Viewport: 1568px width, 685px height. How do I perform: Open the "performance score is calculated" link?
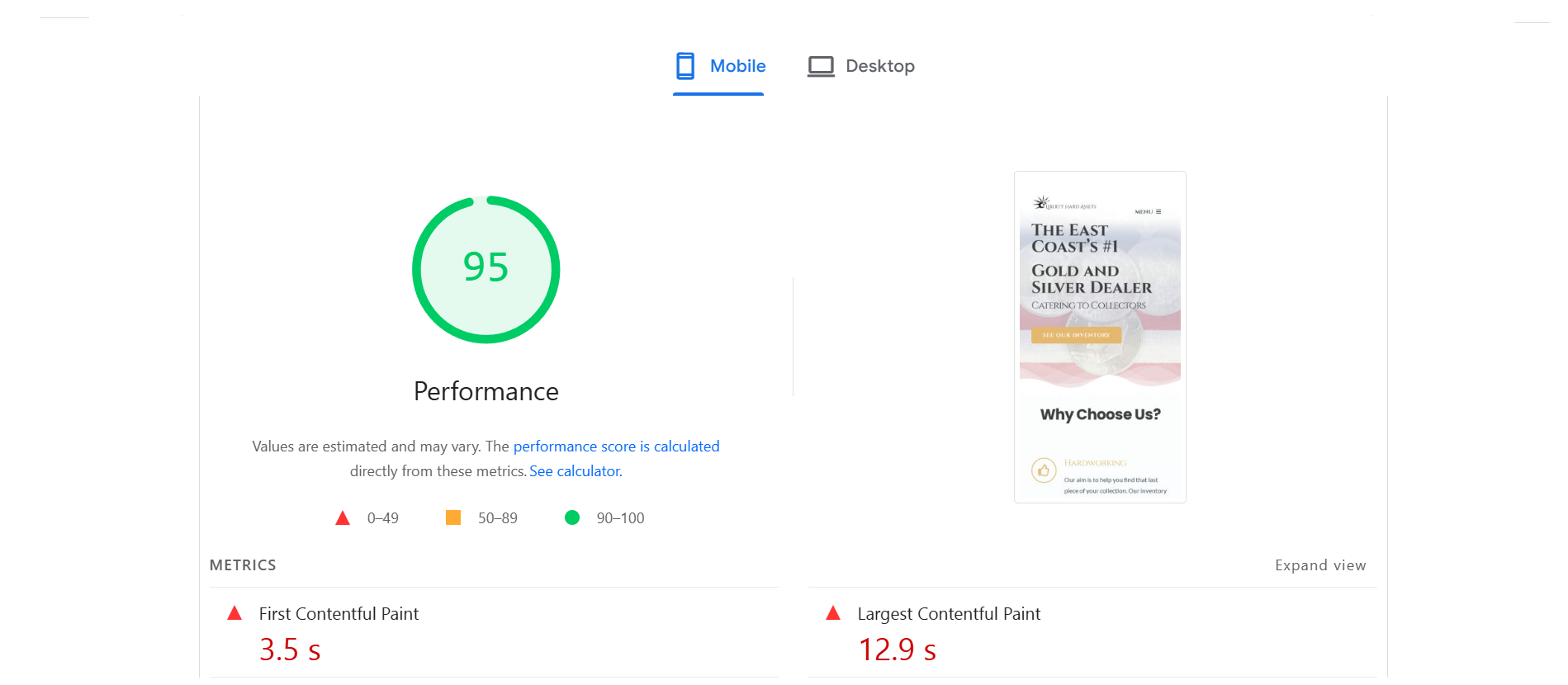[616, 446]
